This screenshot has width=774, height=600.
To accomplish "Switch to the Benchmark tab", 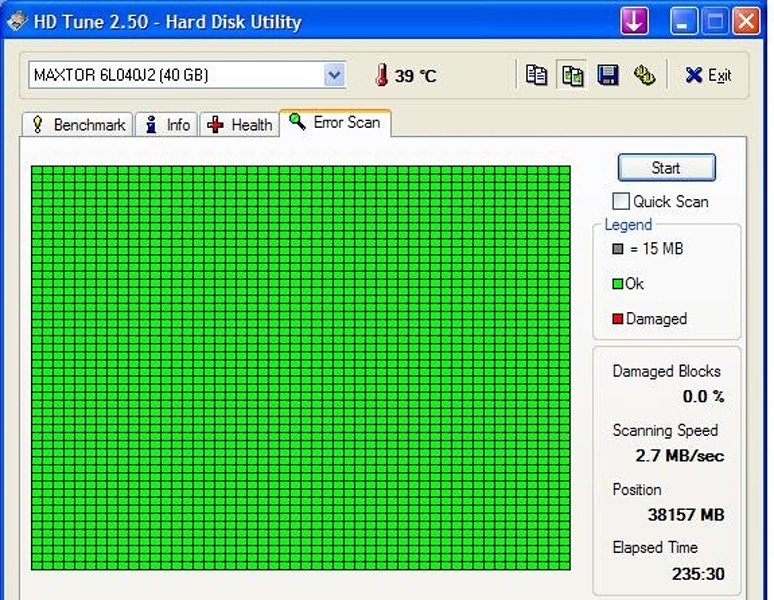I will coord(78,125).
